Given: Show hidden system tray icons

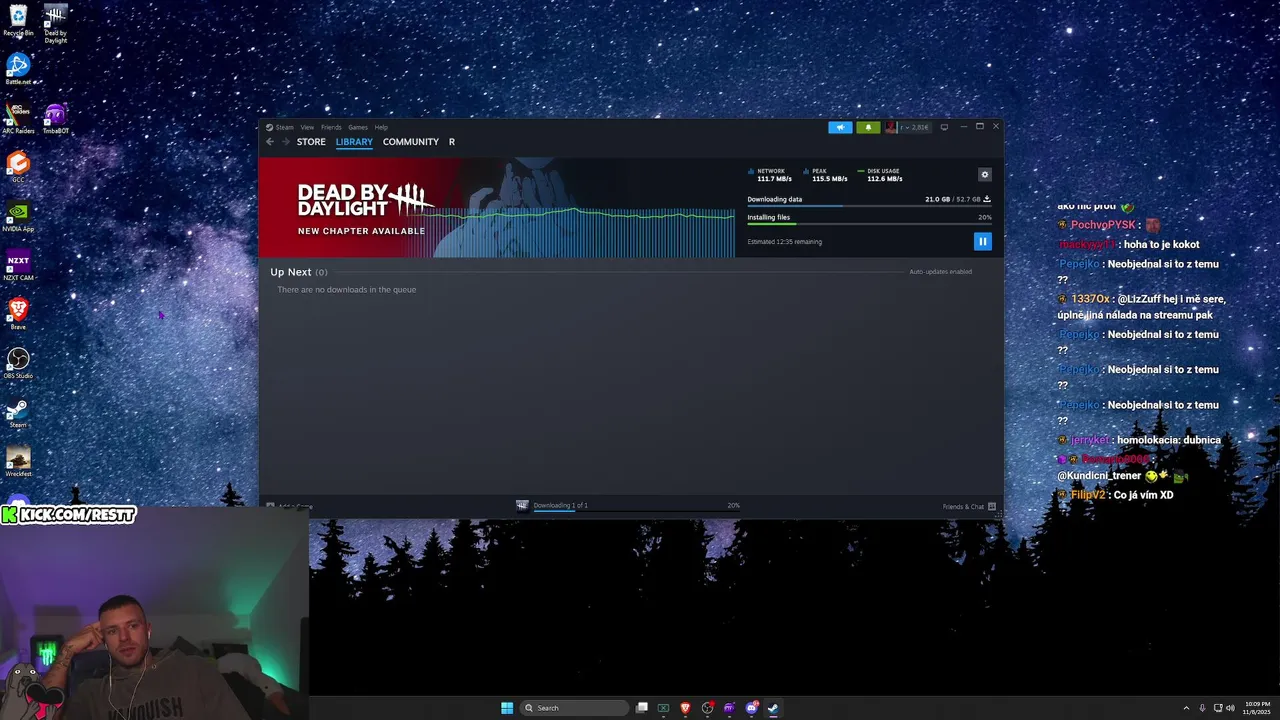Looking at the screenshot, I should coord(1187,708).
